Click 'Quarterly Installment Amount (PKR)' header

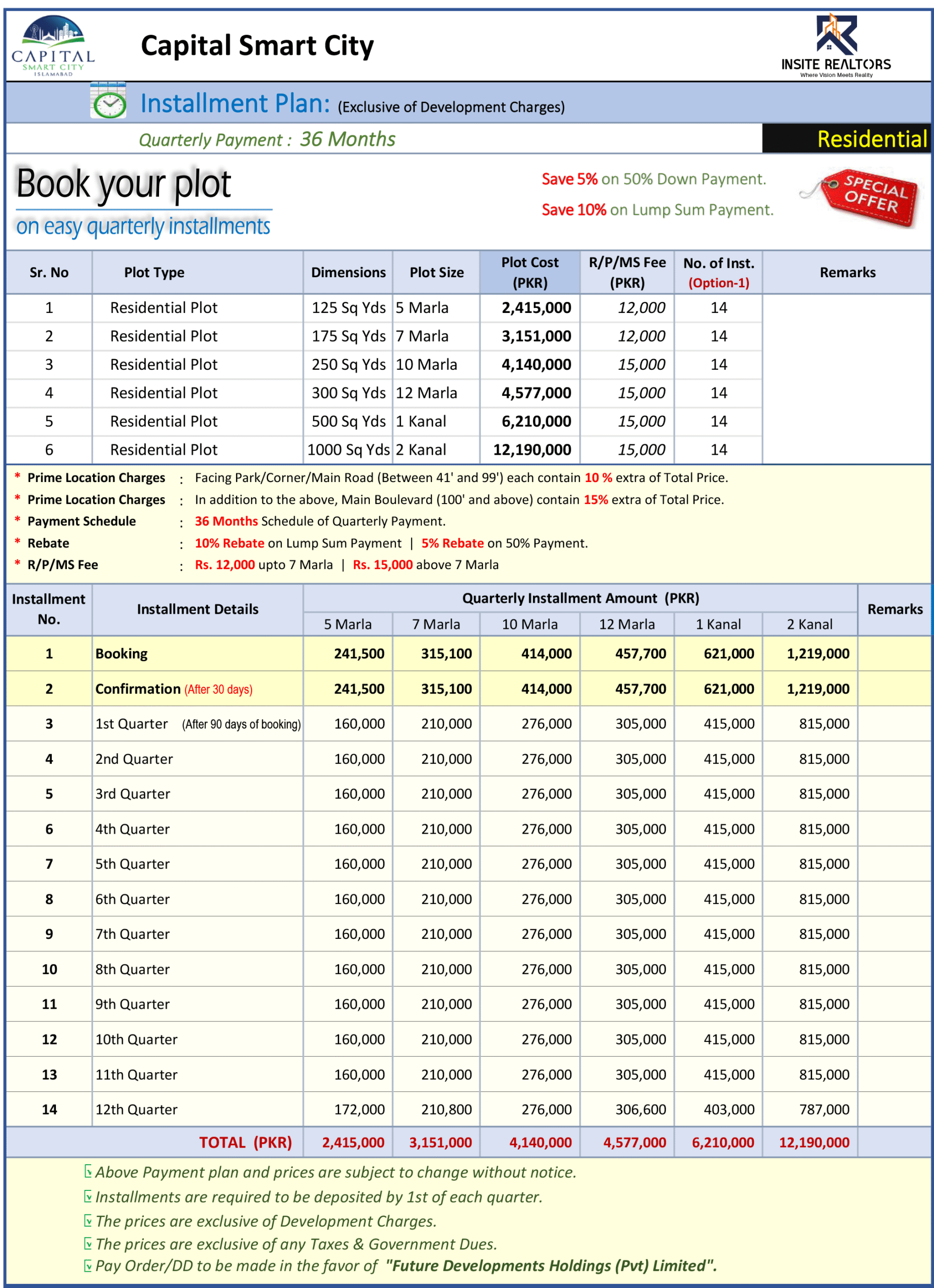[581, 599]
